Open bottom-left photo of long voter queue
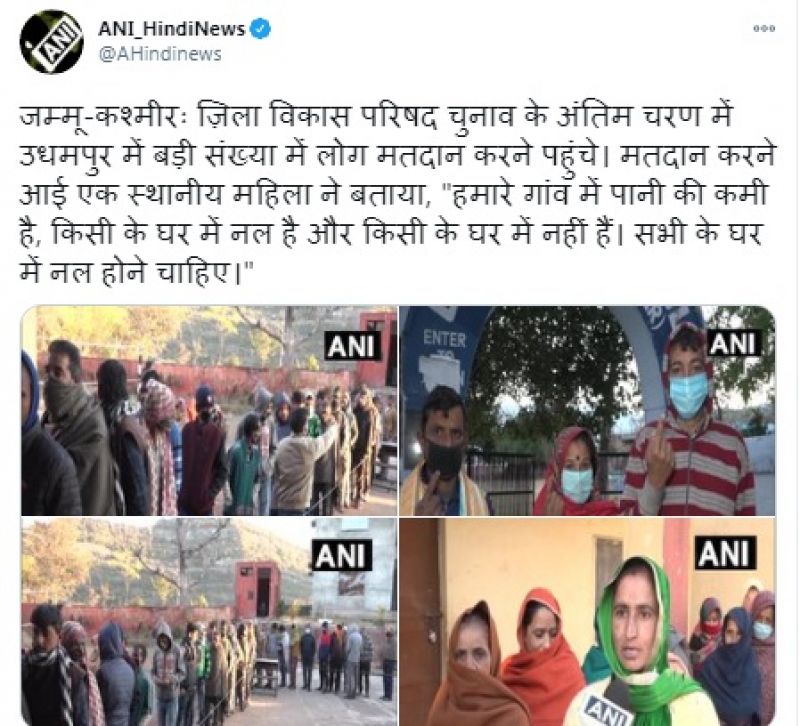This screenshot has width=800, height=726. 209,621
